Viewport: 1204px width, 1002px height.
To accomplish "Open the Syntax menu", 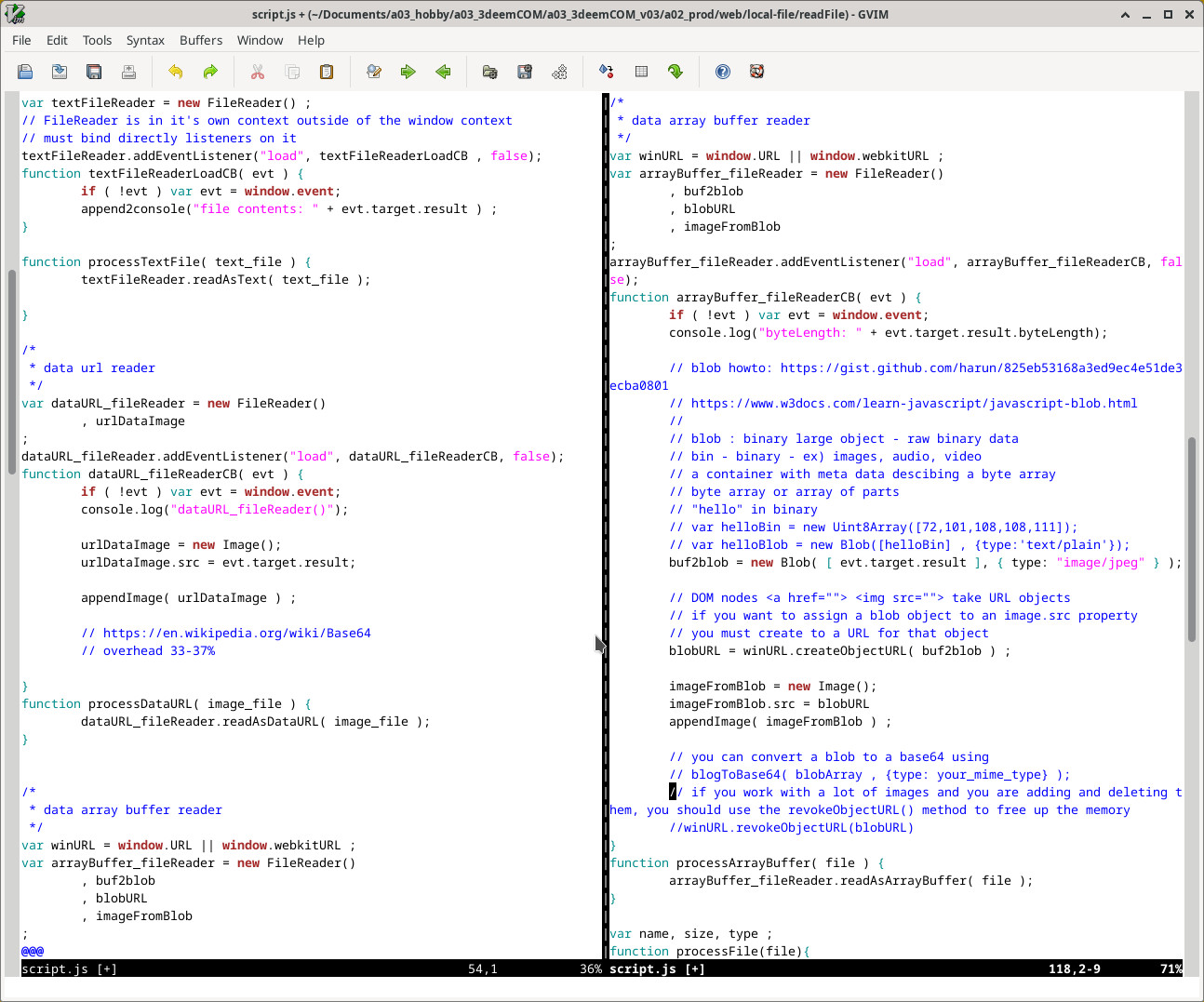I will [145, 40].
